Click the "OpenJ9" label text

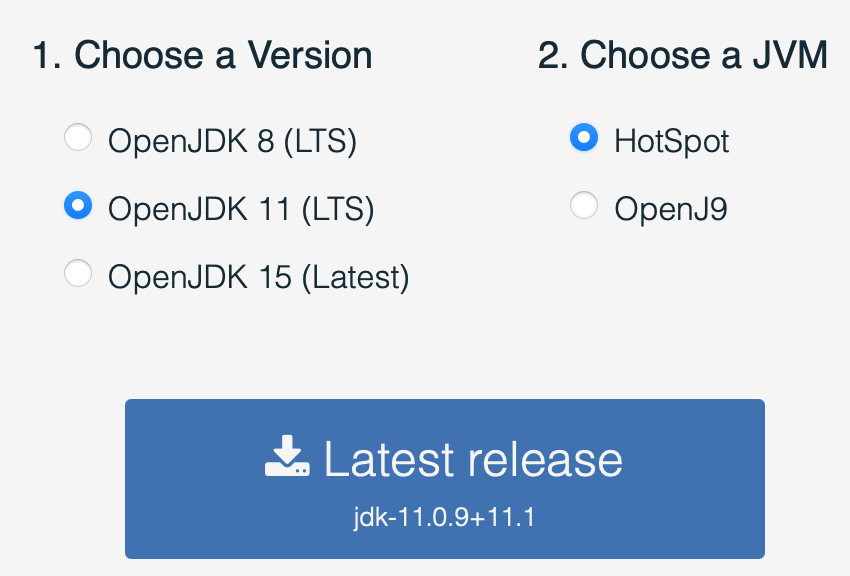(x=671, y=209)
